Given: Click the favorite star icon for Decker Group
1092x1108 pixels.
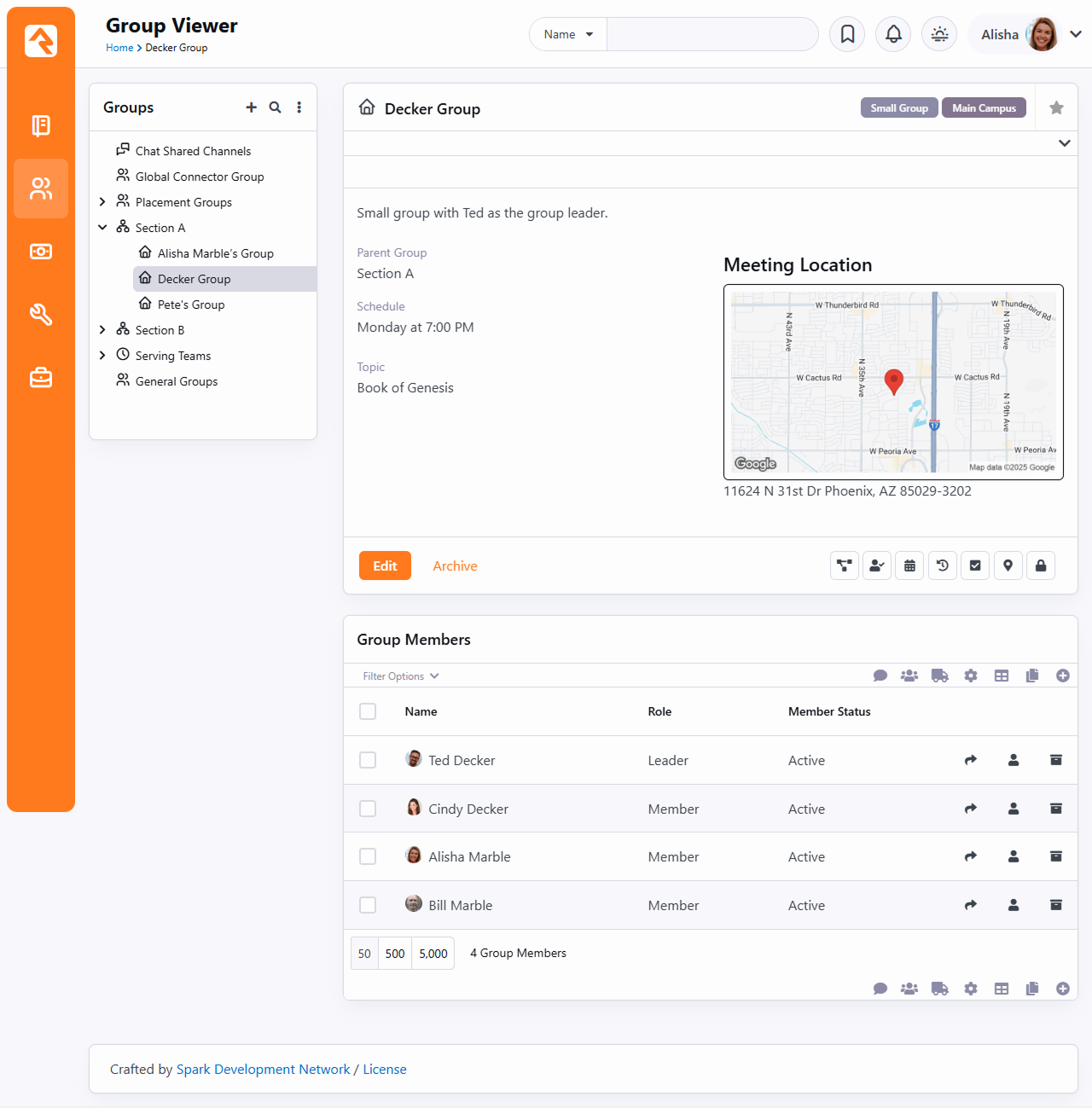Looking at the screenshot, I should (x=1056, y=107).
